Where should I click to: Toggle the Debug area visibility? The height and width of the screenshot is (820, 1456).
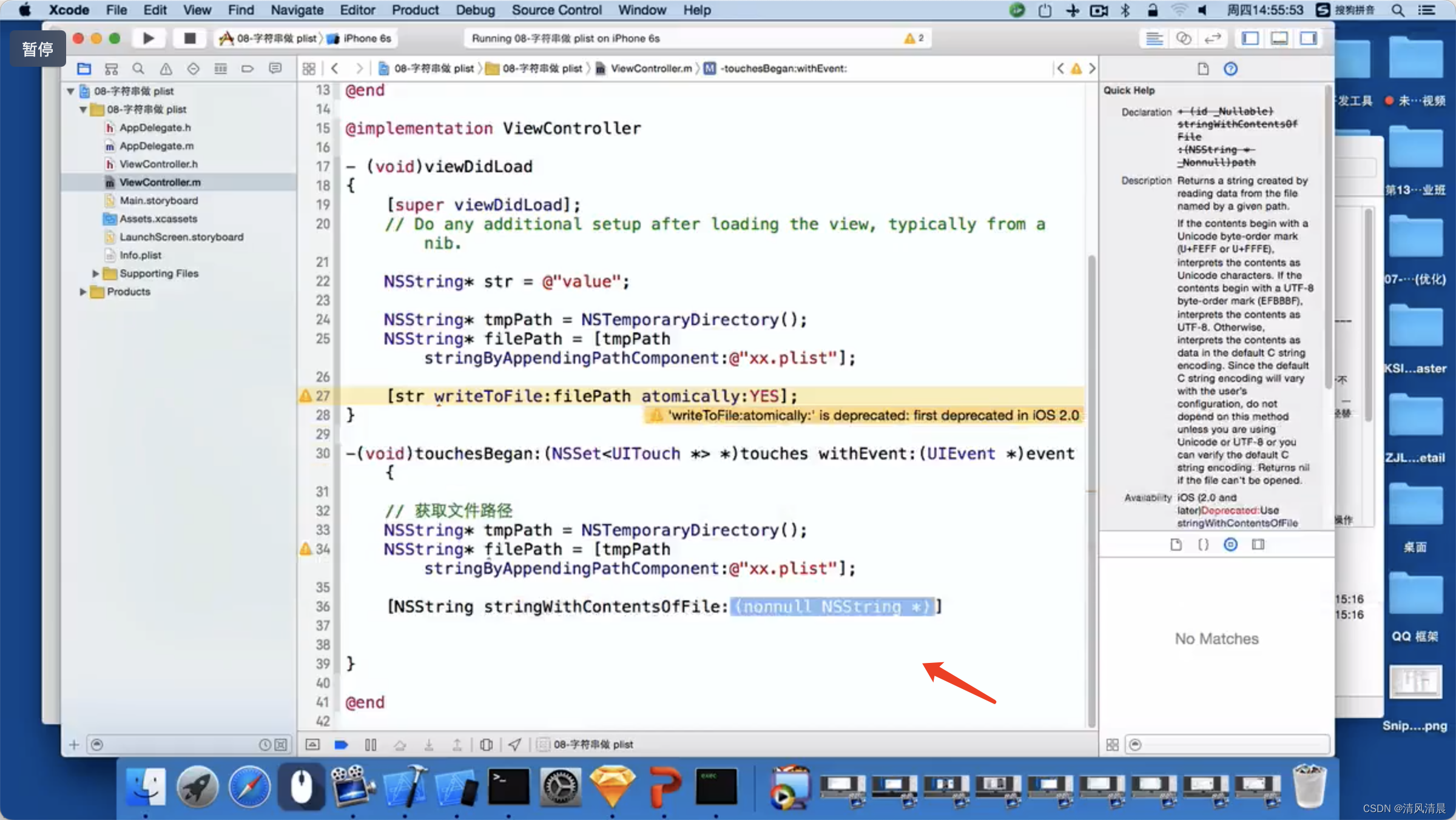pos(1279,38)
